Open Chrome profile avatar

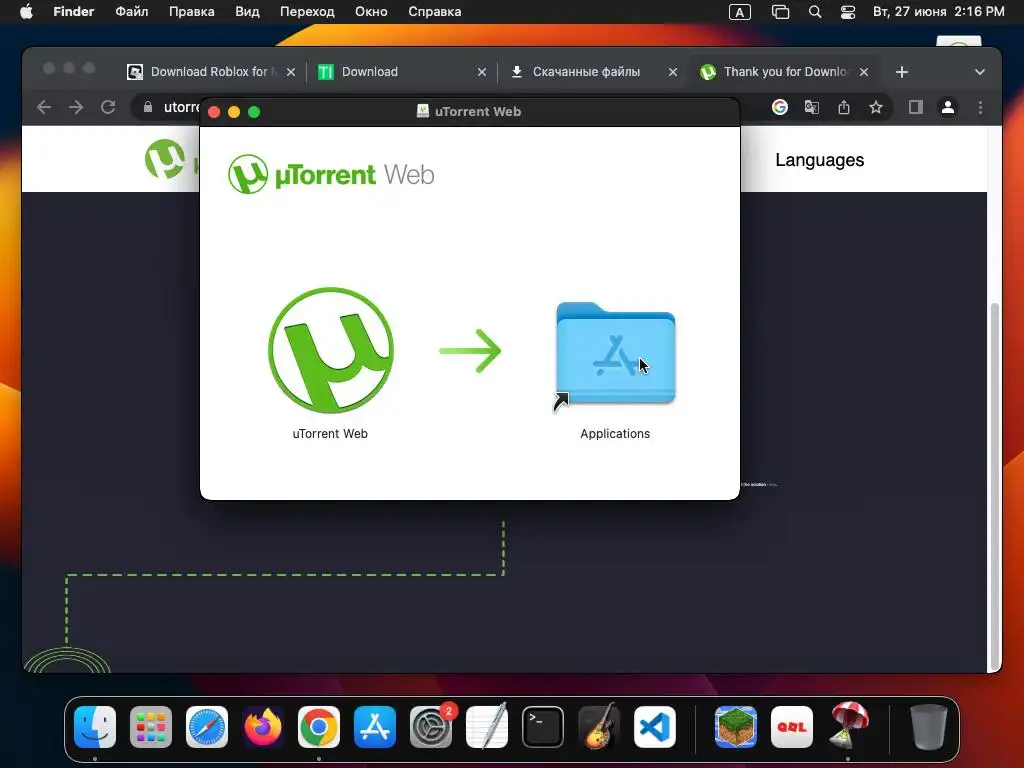(x=948, y=107)
